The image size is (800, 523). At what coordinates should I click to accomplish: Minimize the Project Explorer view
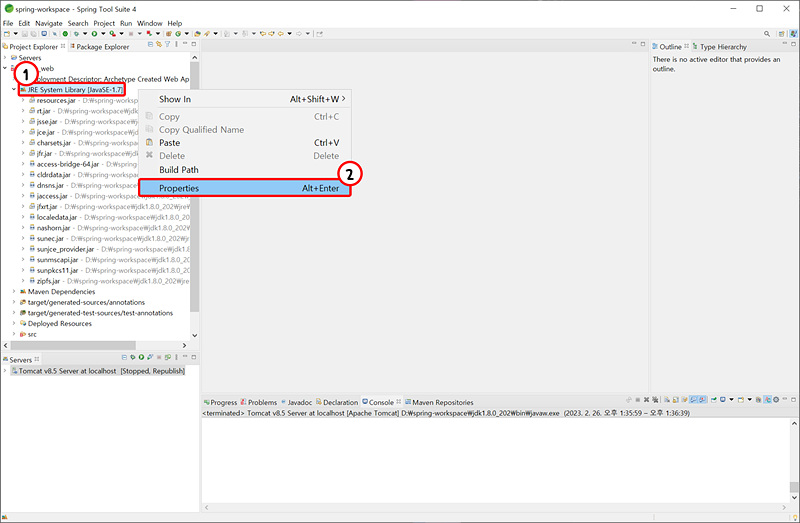tap(185, 44)
